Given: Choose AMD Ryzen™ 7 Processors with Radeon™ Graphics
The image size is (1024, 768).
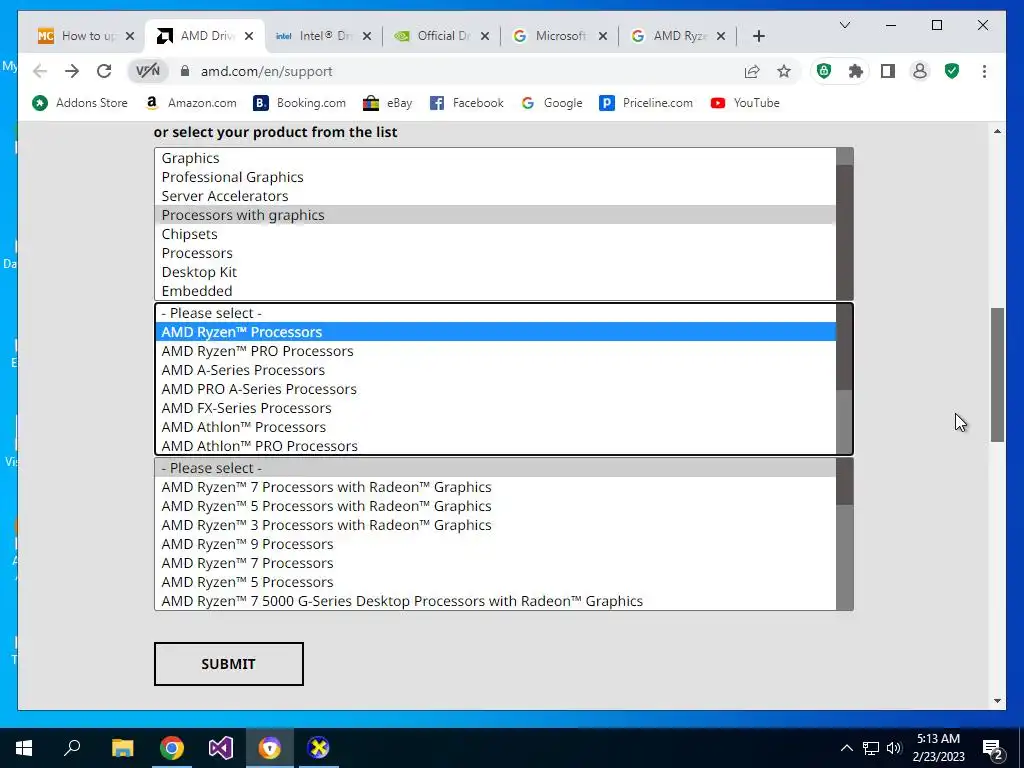Looking at the screenshot, I should click(x=495, y=487).
